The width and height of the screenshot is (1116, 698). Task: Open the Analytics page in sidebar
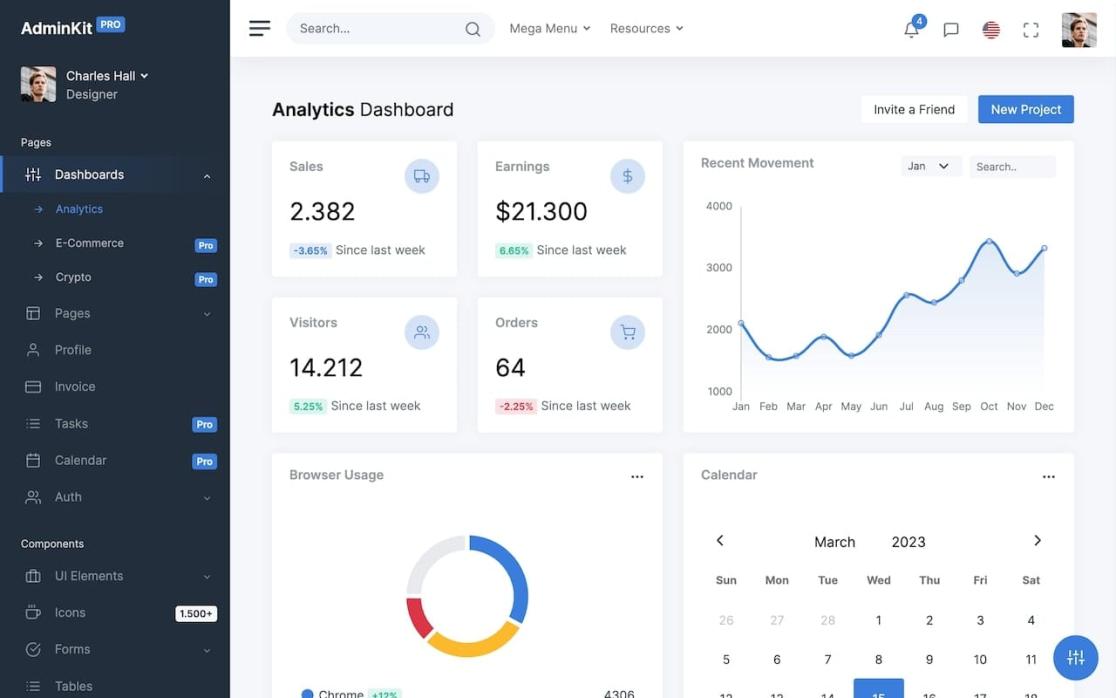[x=80, y=208]
